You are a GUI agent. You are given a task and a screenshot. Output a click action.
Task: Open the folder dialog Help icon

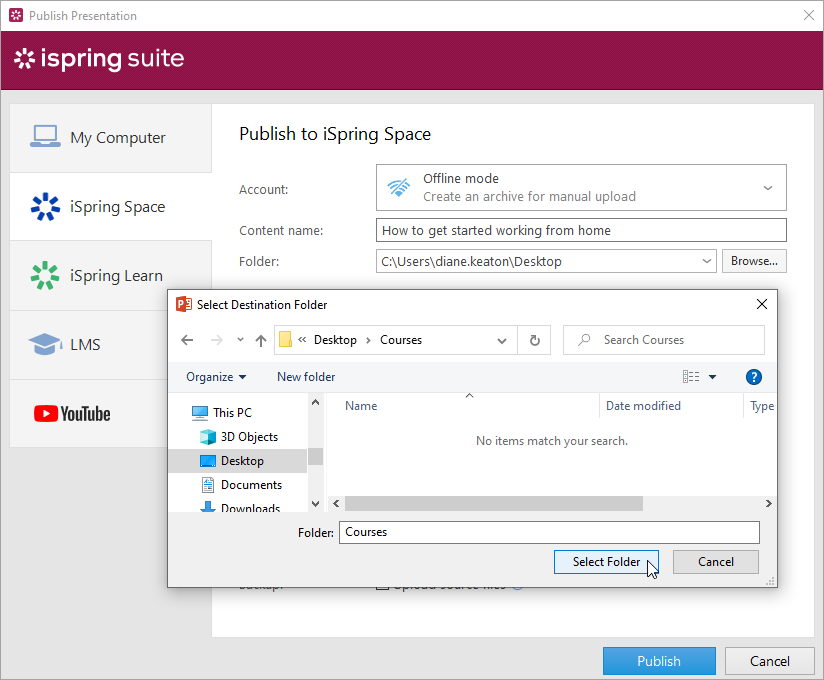pyautogui.click(x=754, y=377)
